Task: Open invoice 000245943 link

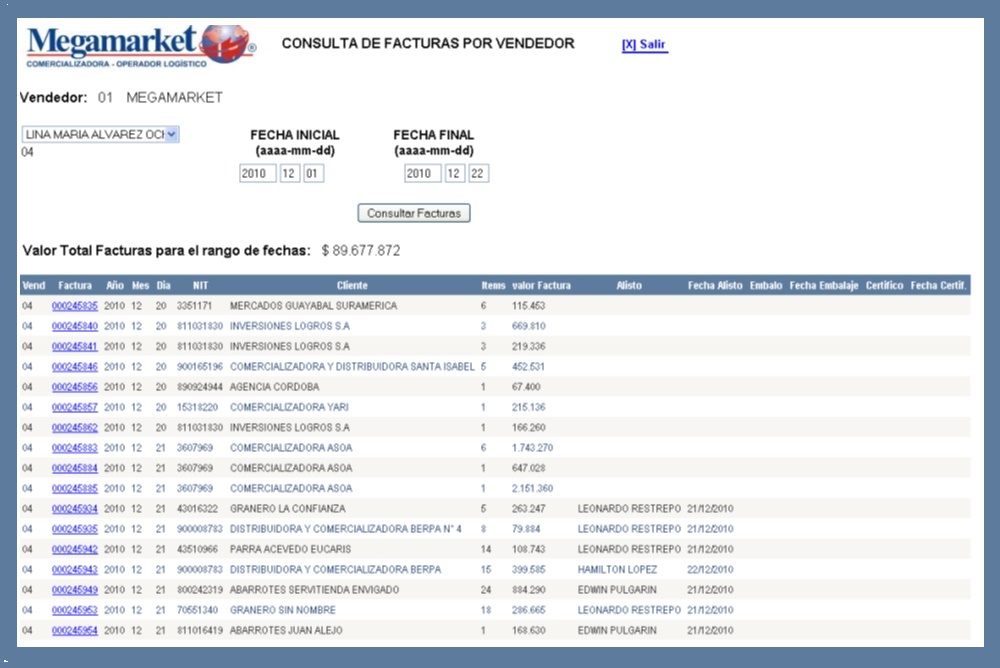Action: click(x=75, y=570)
